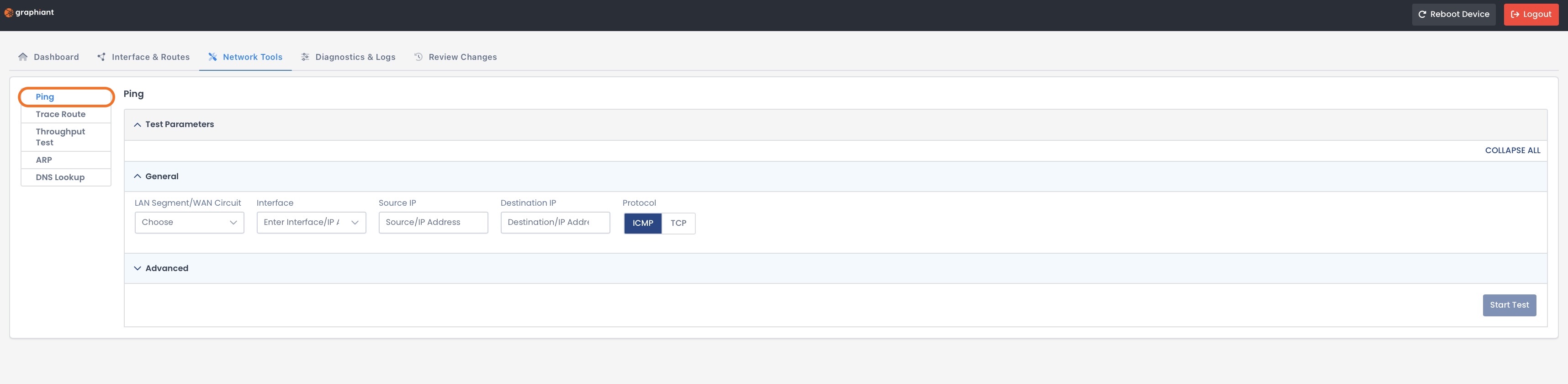
Task: Click the Reboot Device button
Action: click(1454, 15)
